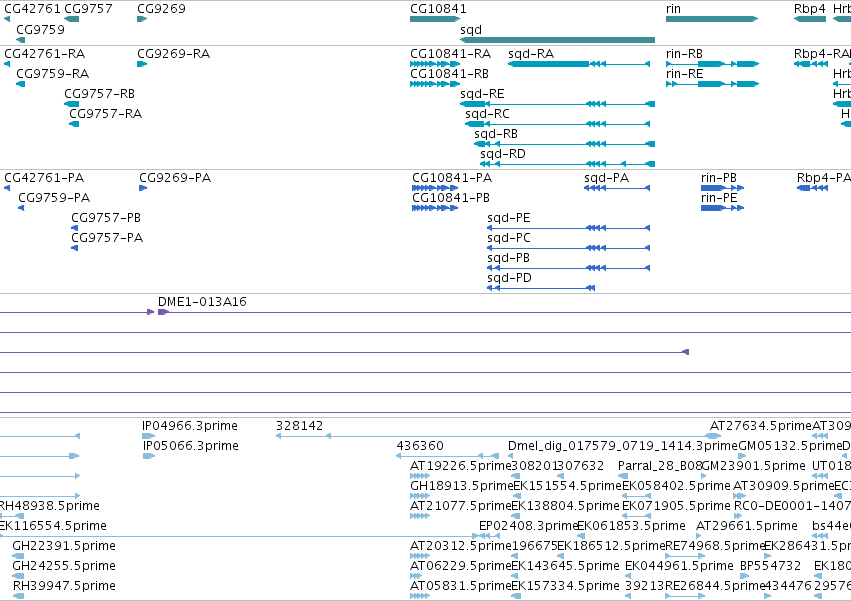Image resolution: width=851 pixels, height=601 pixels.
Task: Select the AT06229.5prime EST label
Action: (461, 566)
